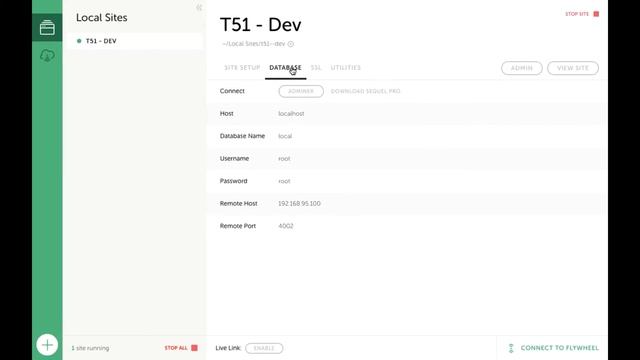Click the STOP SITE label
Viewport: 640px width, 360px height.
coord(577,14)
